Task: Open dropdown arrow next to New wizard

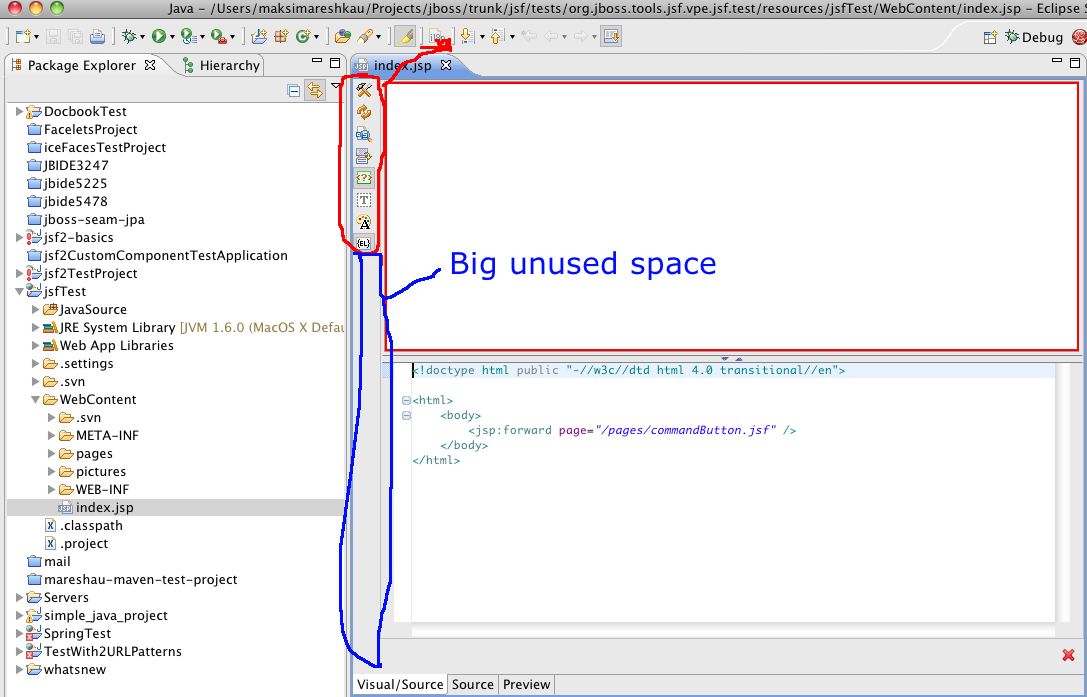Action: tap(36, 37)
